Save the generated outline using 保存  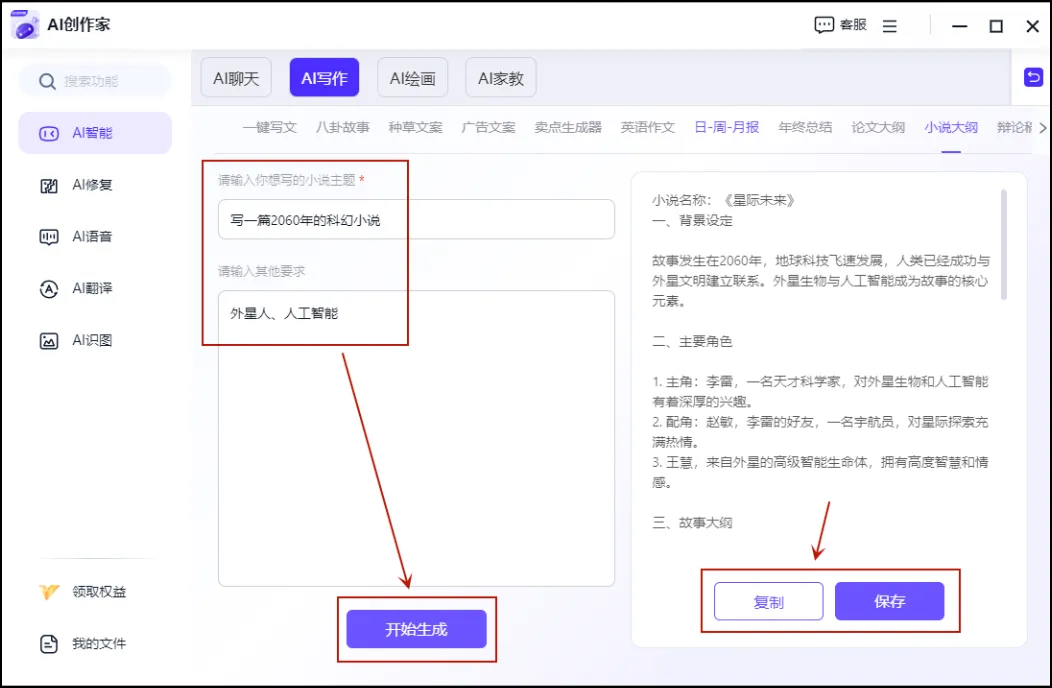(891, 601)
